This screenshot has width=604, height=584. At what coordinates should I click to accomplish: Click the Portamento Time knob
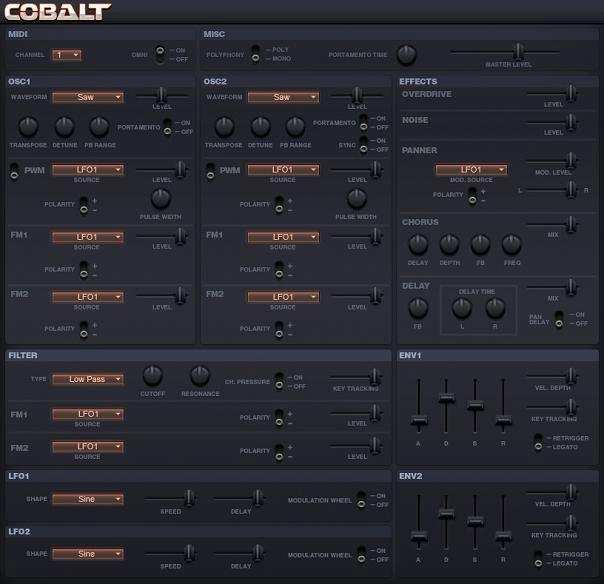407,55
